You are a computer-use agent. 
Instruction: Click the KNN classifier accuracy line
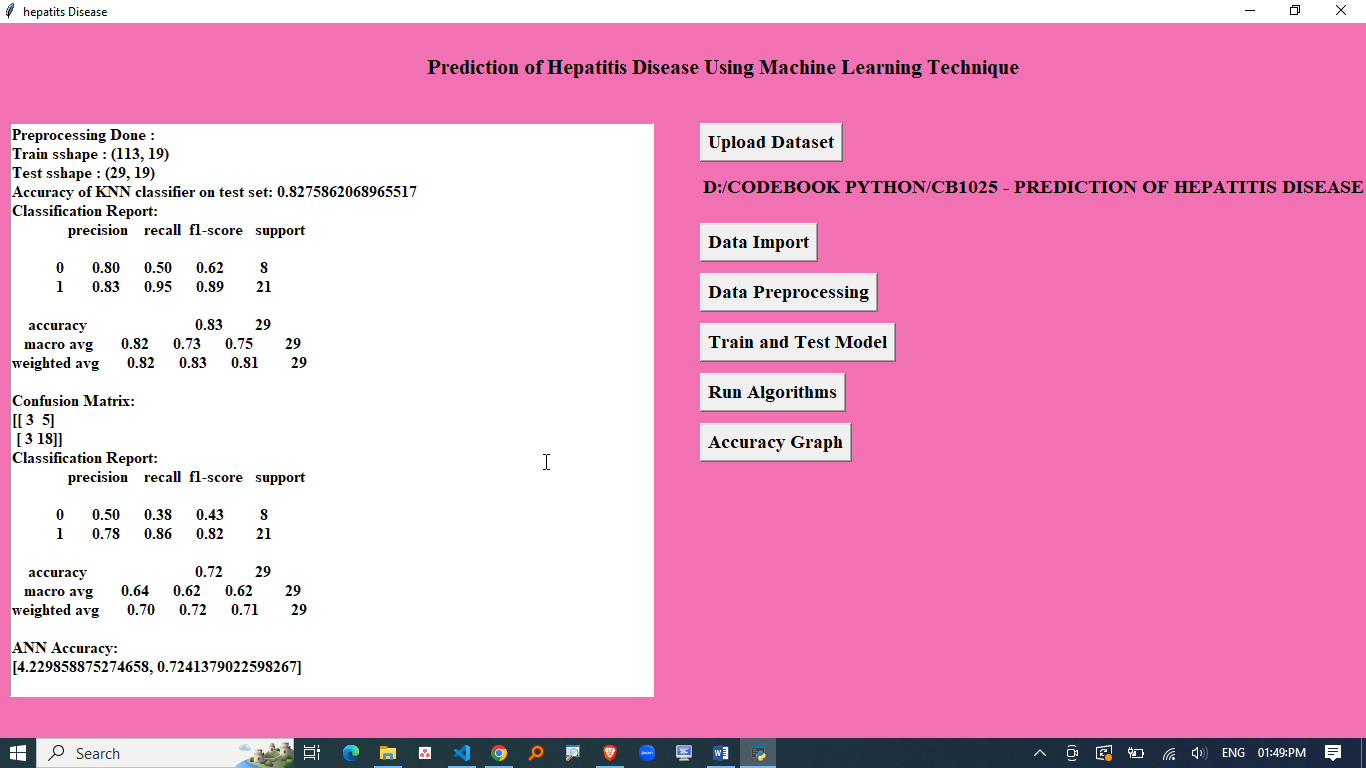click(214, 192)
